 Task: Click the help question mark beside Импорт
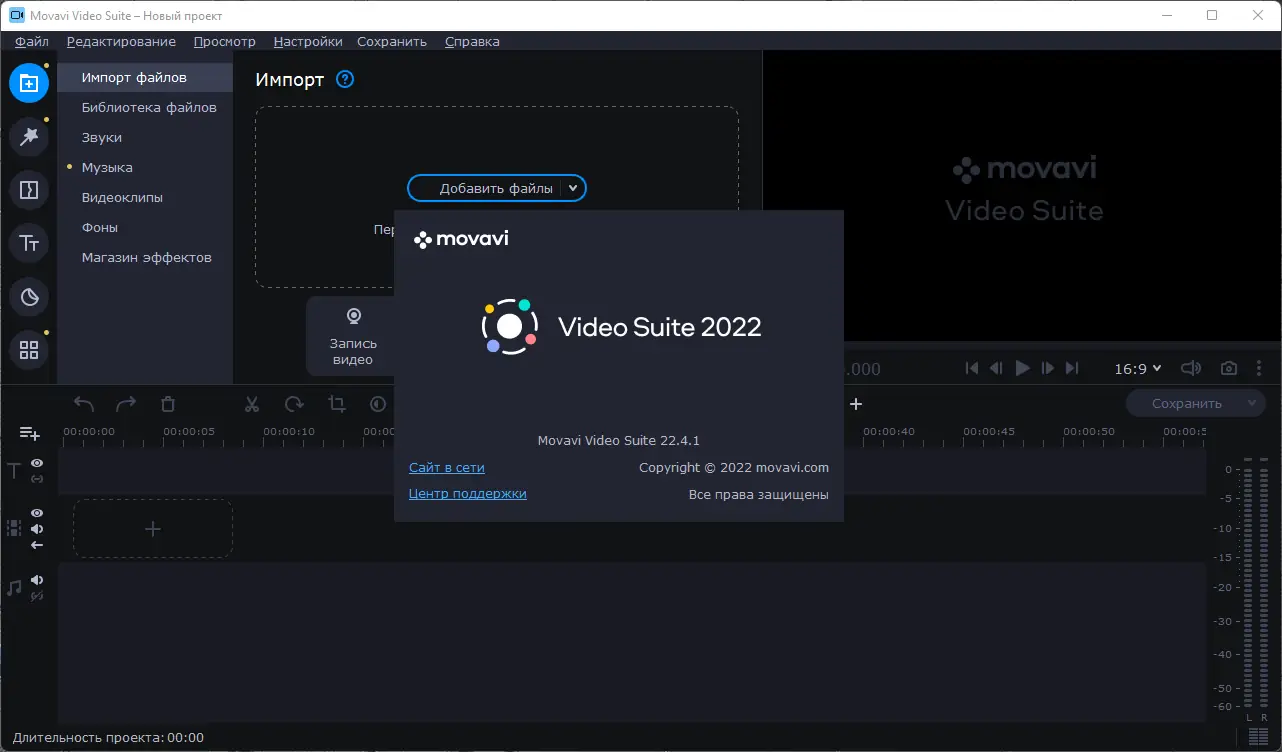pyautogui.click(x=345, y=79)
